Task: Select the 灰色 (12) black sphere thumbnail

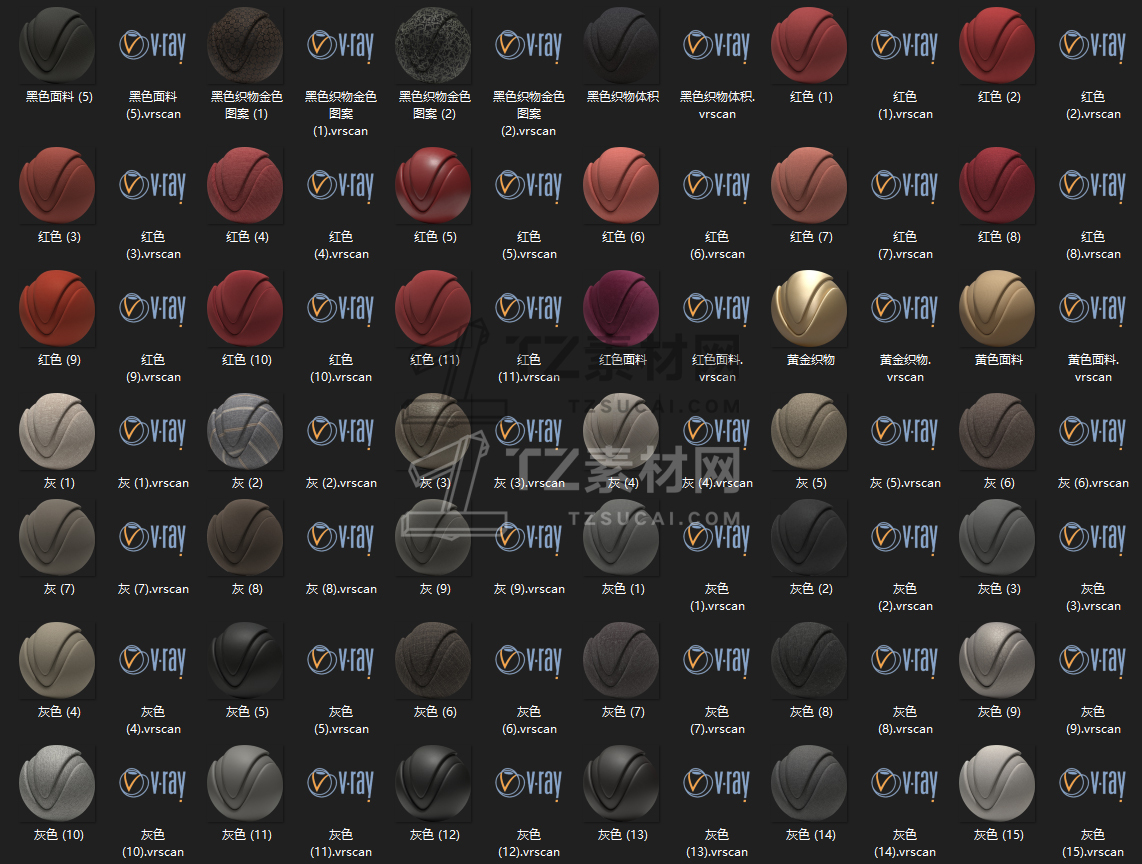Action: click(x=433, y=783)
